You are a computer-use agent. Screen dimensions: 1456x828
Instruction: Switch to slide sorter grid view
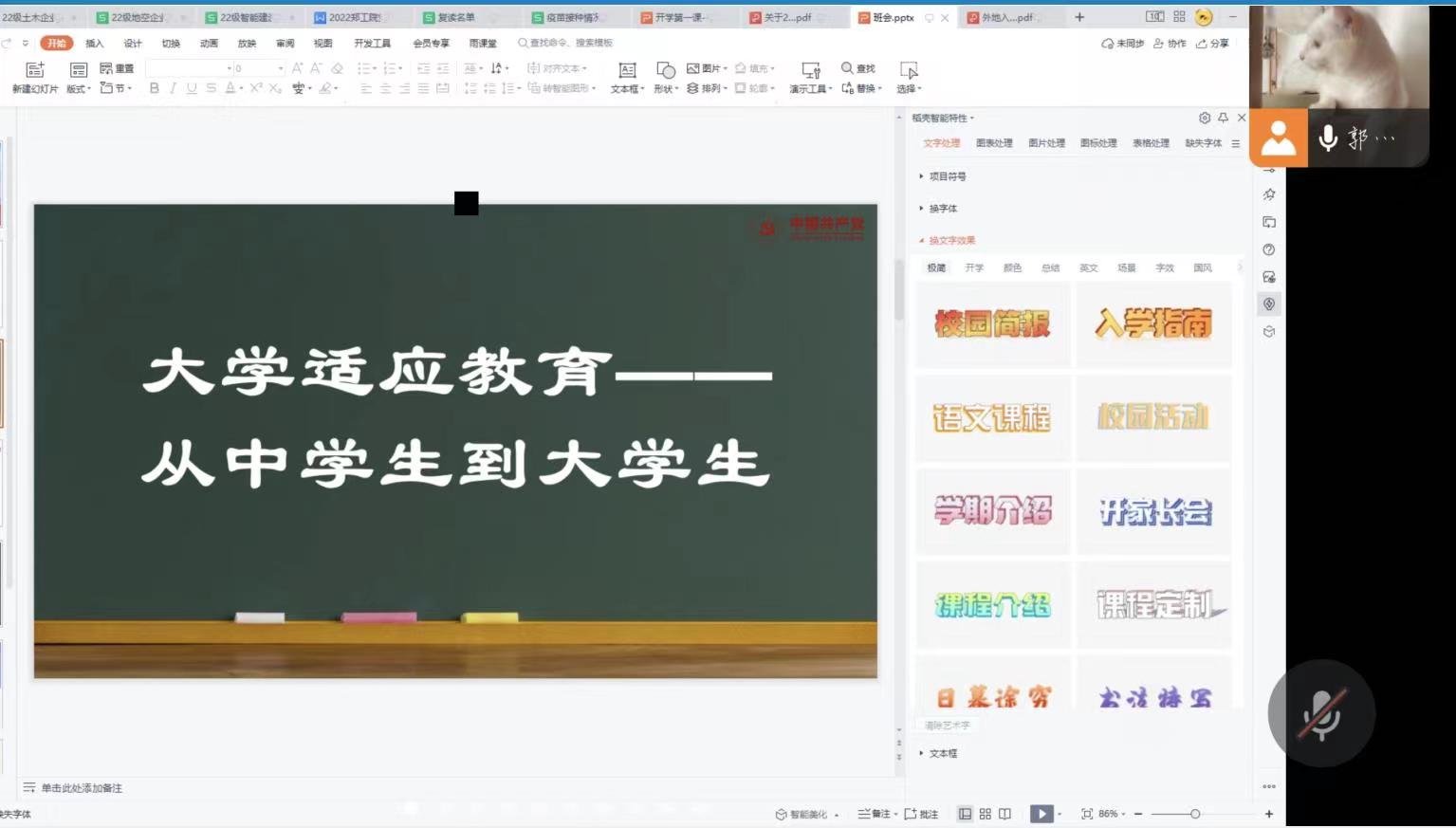click(x=986, y=814)
